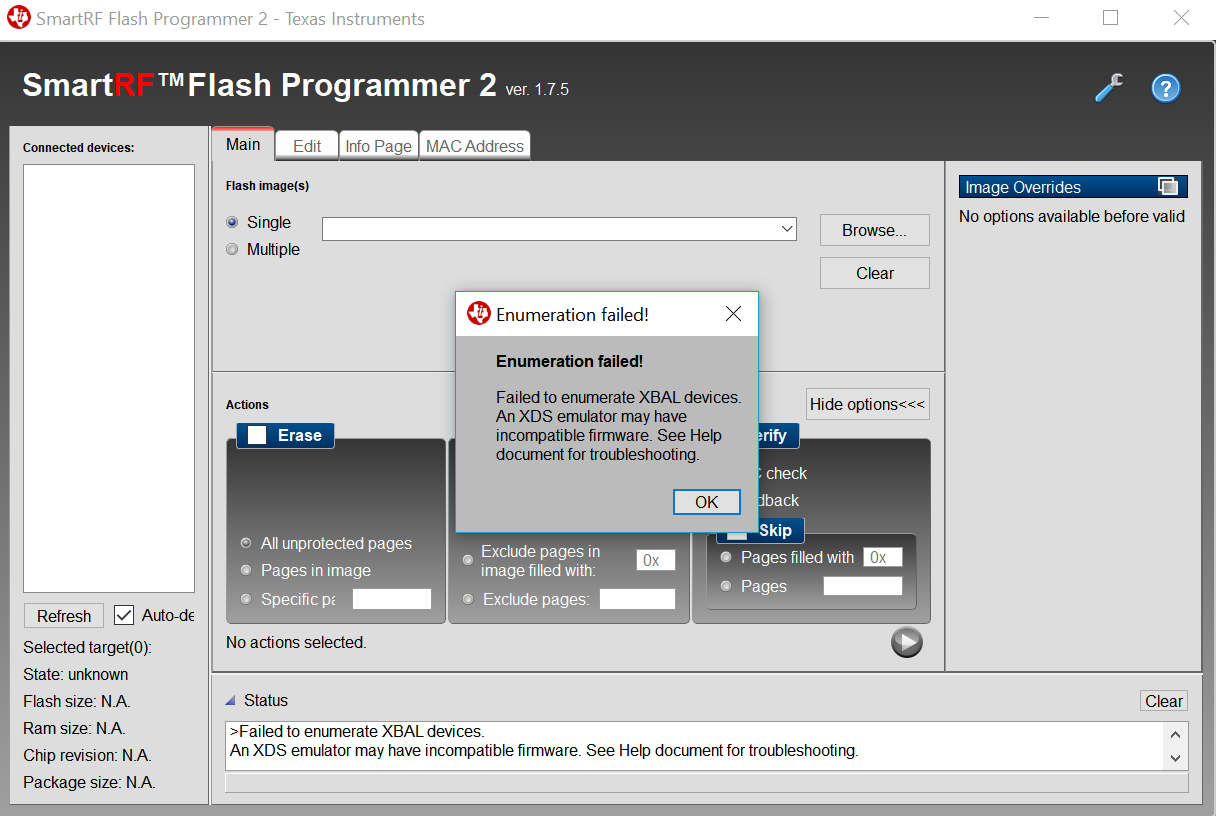Collapse the Status section triangle
This screenshot has width=1216, height=816.
[231, 700]
